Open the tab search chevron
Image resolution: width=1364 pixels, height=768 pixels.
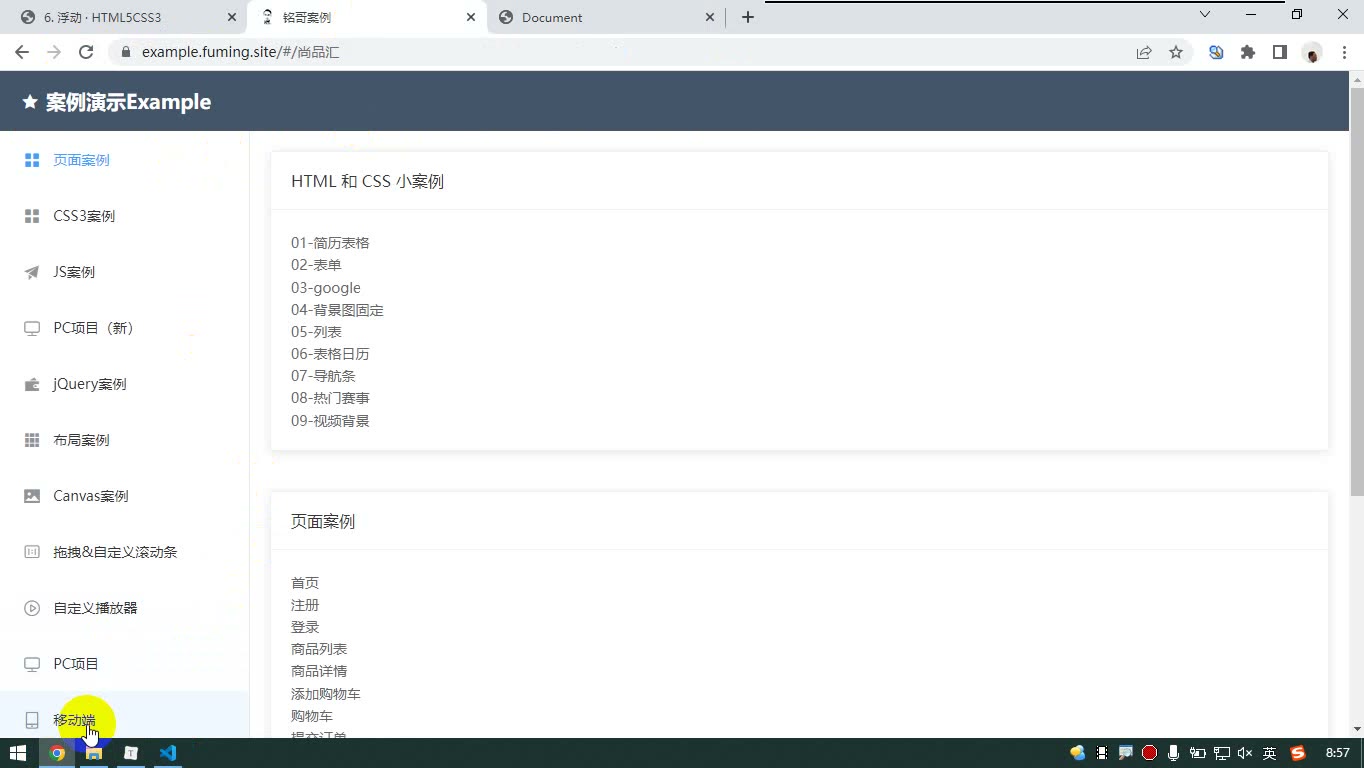(x=1205, y=15)
